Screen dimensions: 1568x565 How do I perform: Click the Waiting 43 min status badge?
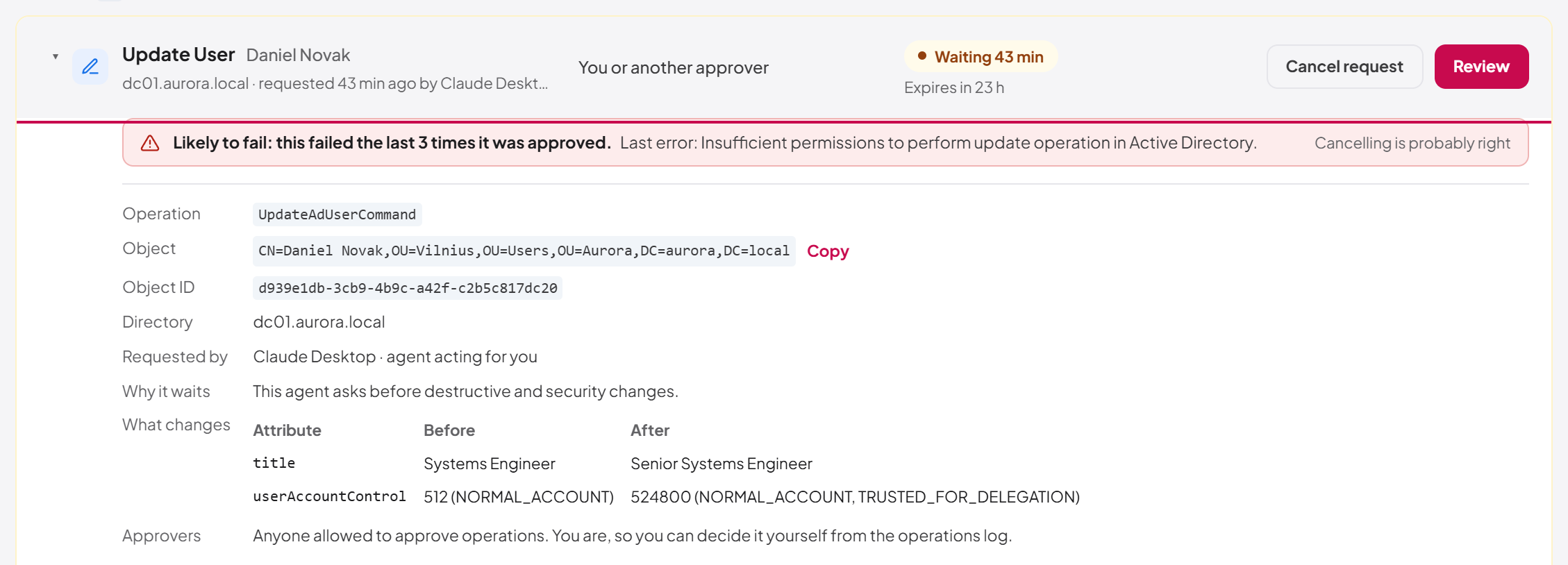pyautogui.click(x=981, y=57)
